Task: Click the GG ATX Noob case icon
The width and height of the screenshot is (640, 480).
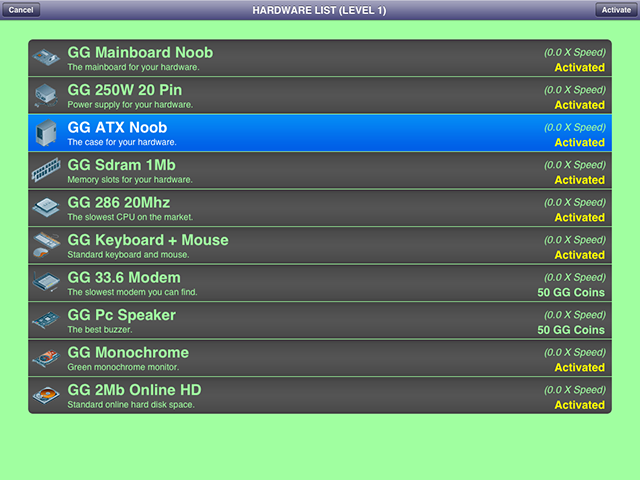Action: point(46,133)
